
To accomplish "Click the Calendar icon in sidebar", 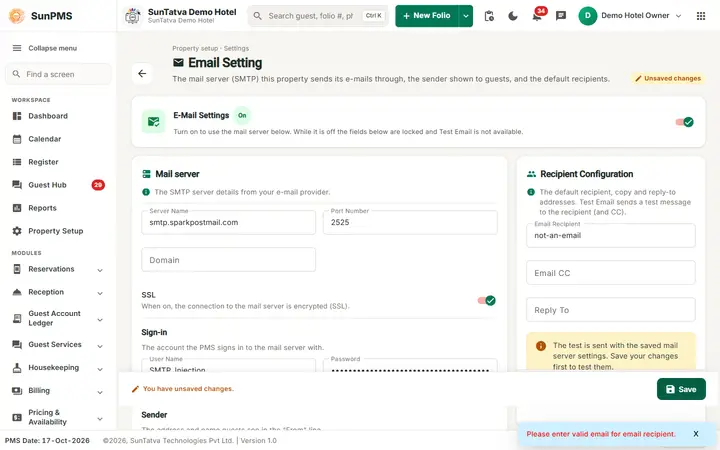I will tap(17, 139).
